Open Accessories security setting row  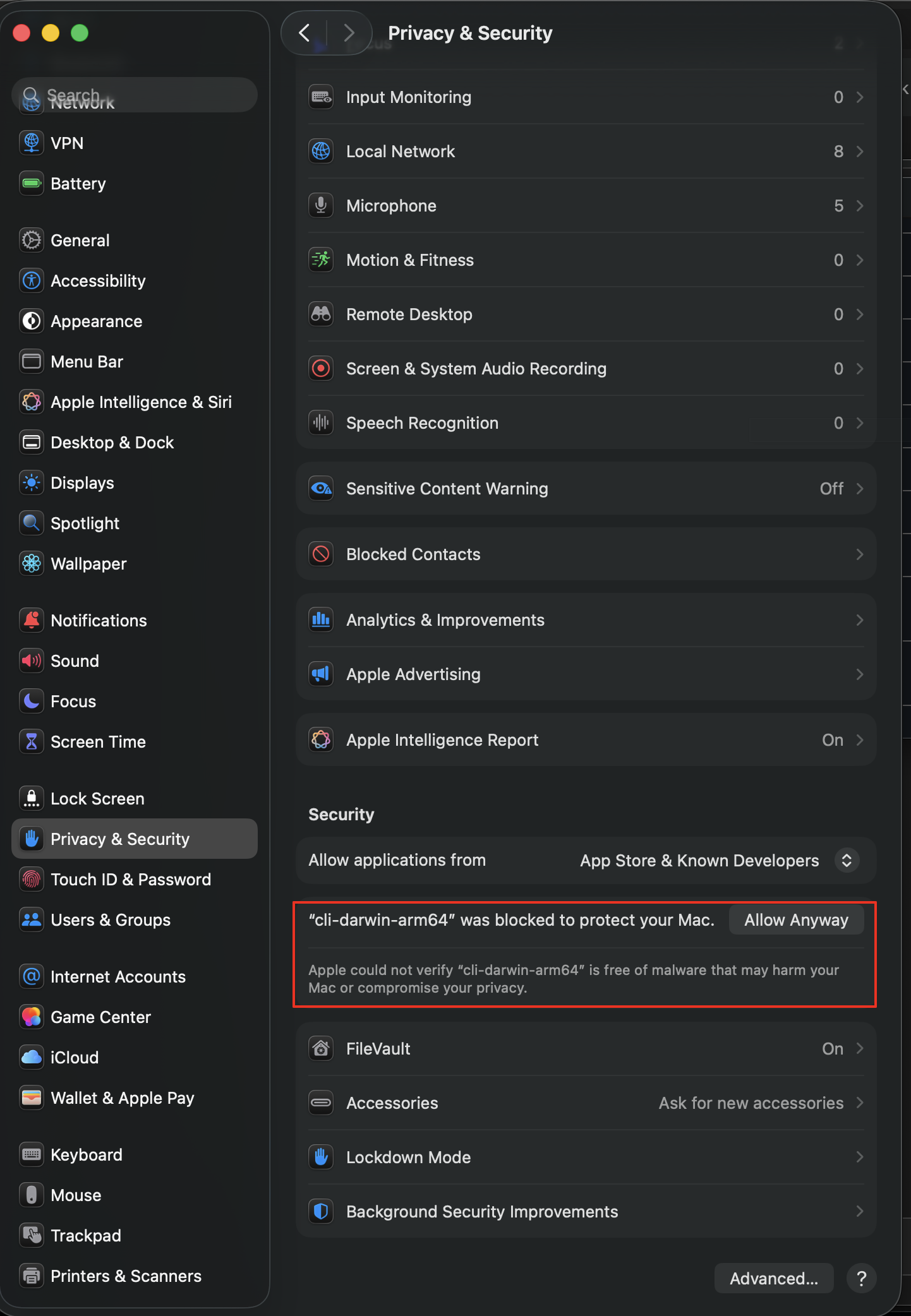pos(586,1103)
